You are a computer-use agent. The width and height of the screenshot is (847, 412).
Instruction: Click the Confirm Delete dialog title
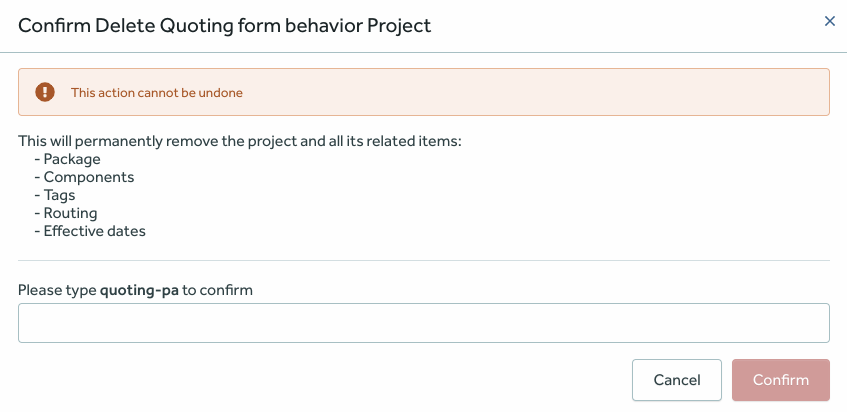224,25
